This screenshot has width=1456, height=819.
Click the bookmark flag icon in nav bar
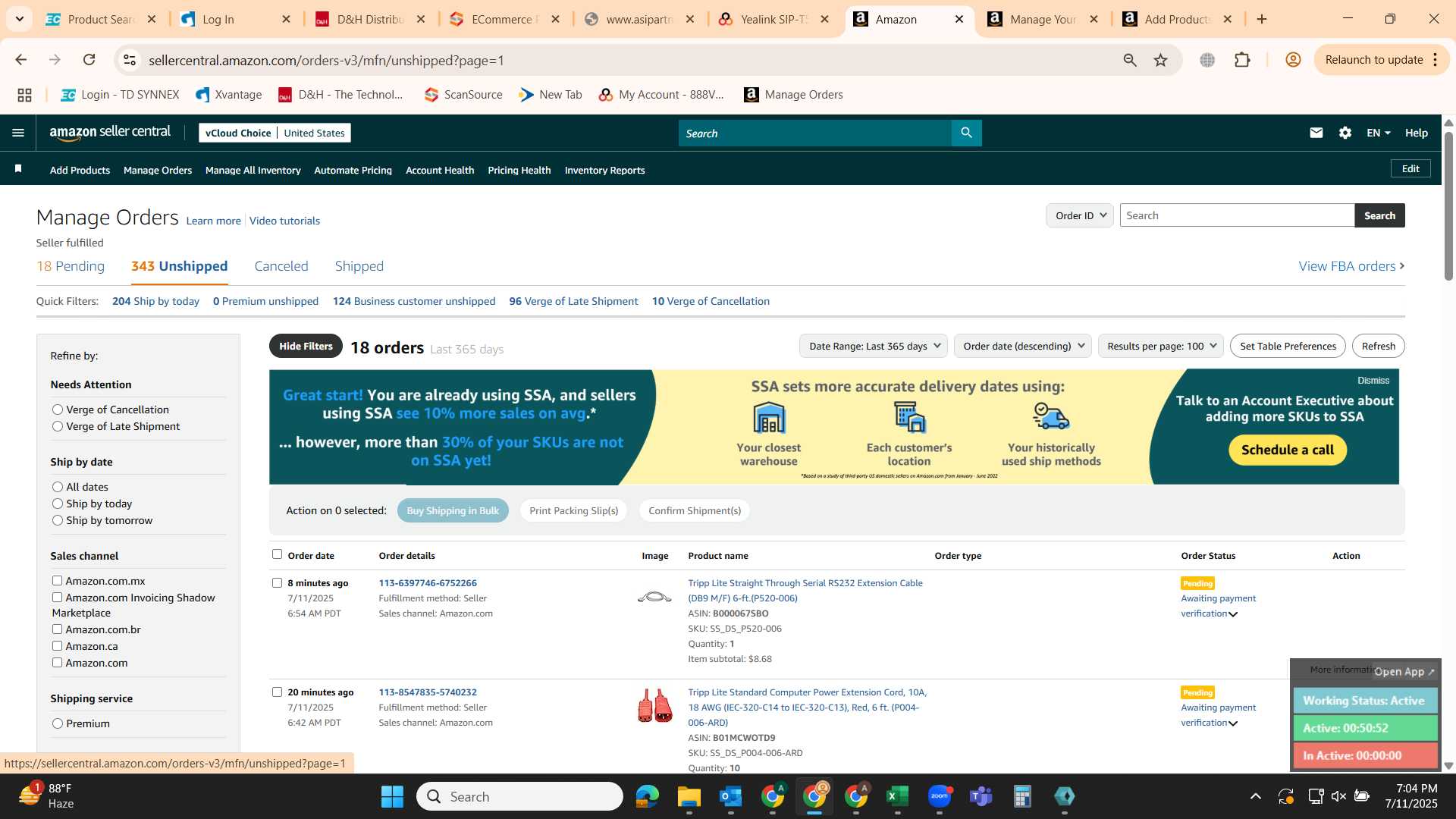pos(18,169)
